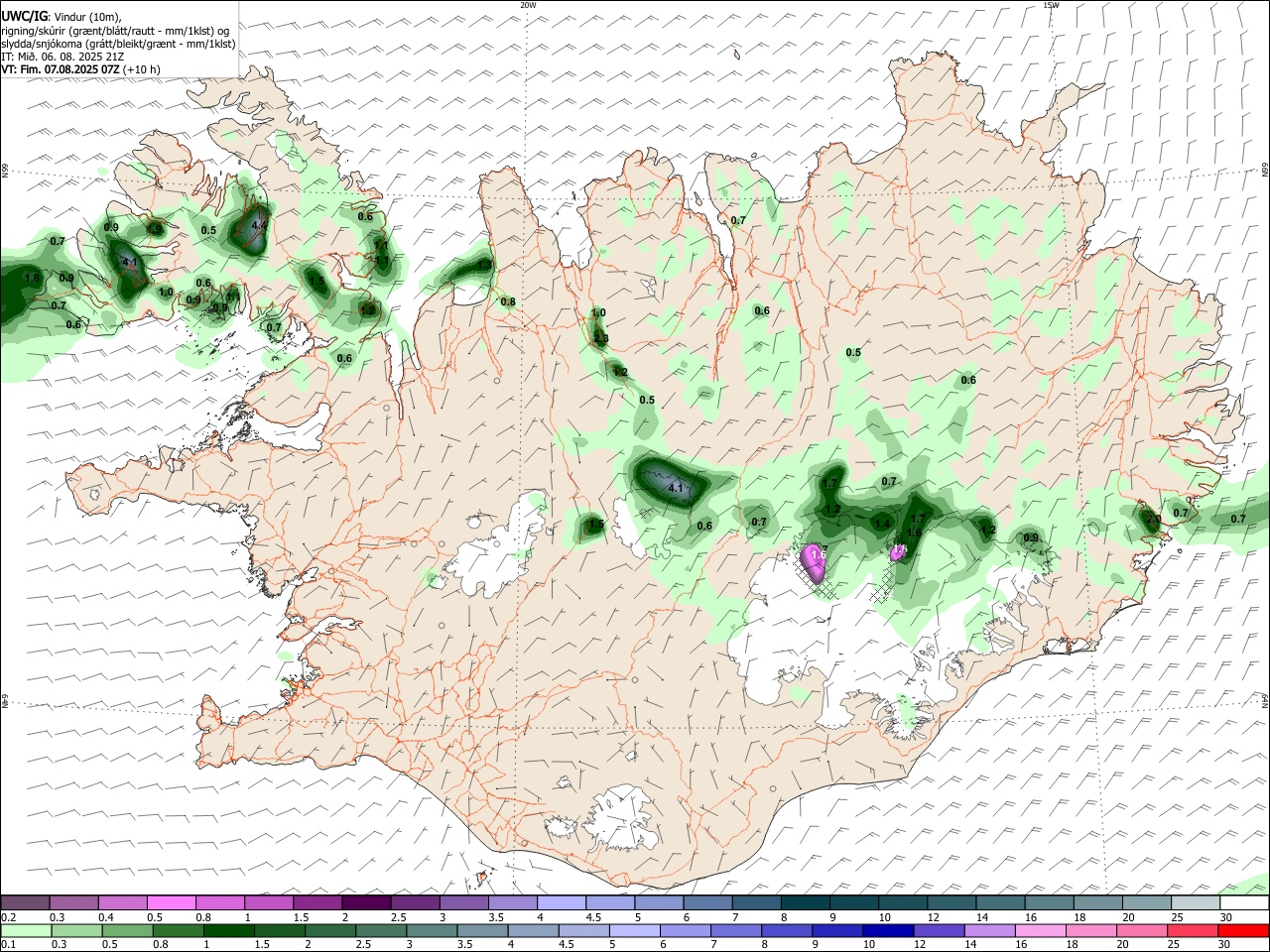Click the '(+10 h)' forecast offset text

(x=143, y=69)
